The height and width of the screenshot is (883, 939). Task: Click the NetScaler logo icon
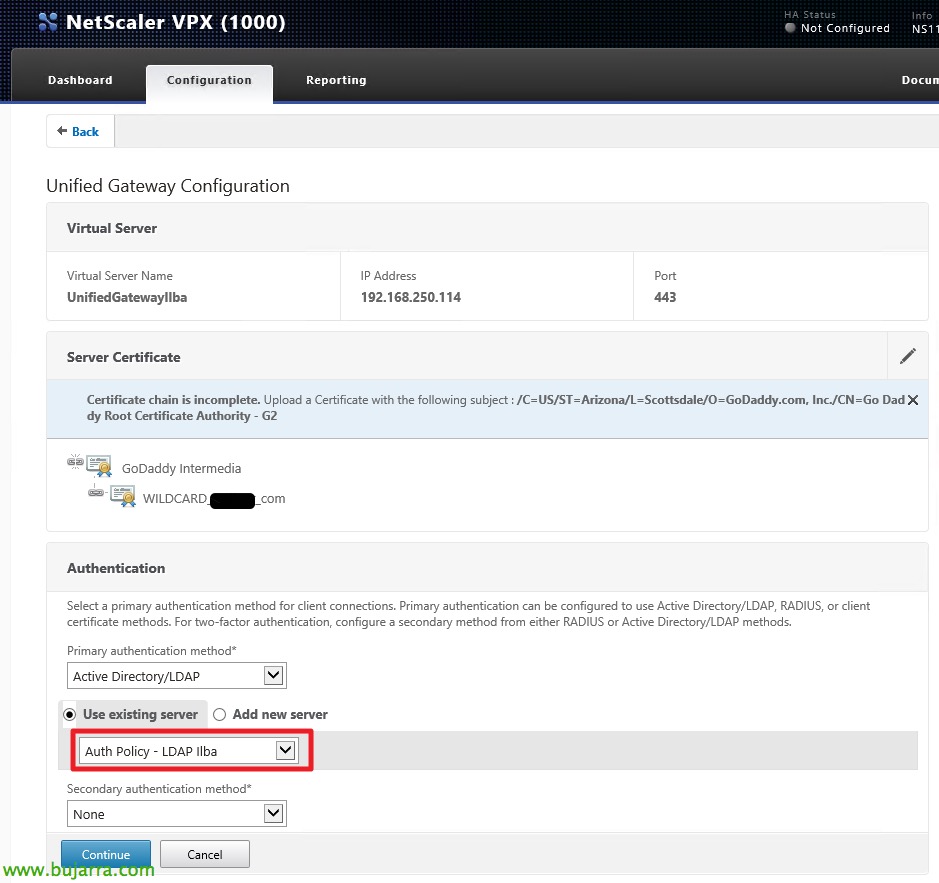(47, 22)
